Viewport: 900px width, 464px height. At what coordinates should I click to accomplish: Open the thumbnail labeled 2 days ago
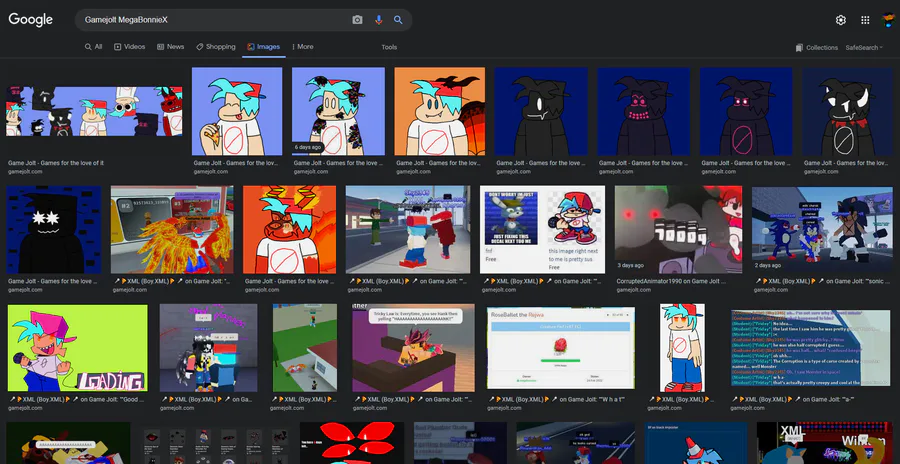pyautogui.click(x=823, y=230)
